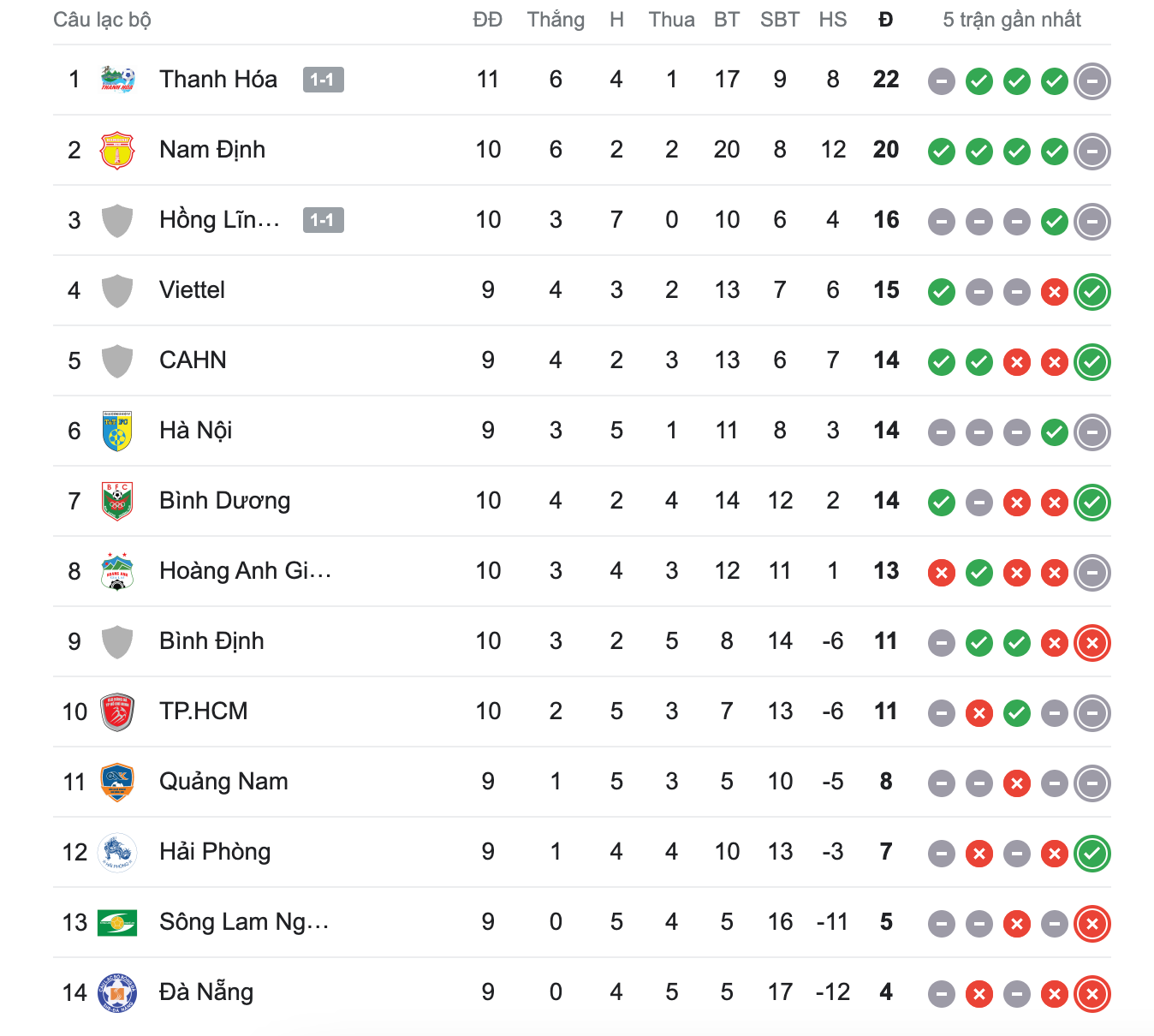Click the Câu lạc bộ column header
Image resolution: width=1154 pixels, height=1036 pixels.
click(102, 20)
